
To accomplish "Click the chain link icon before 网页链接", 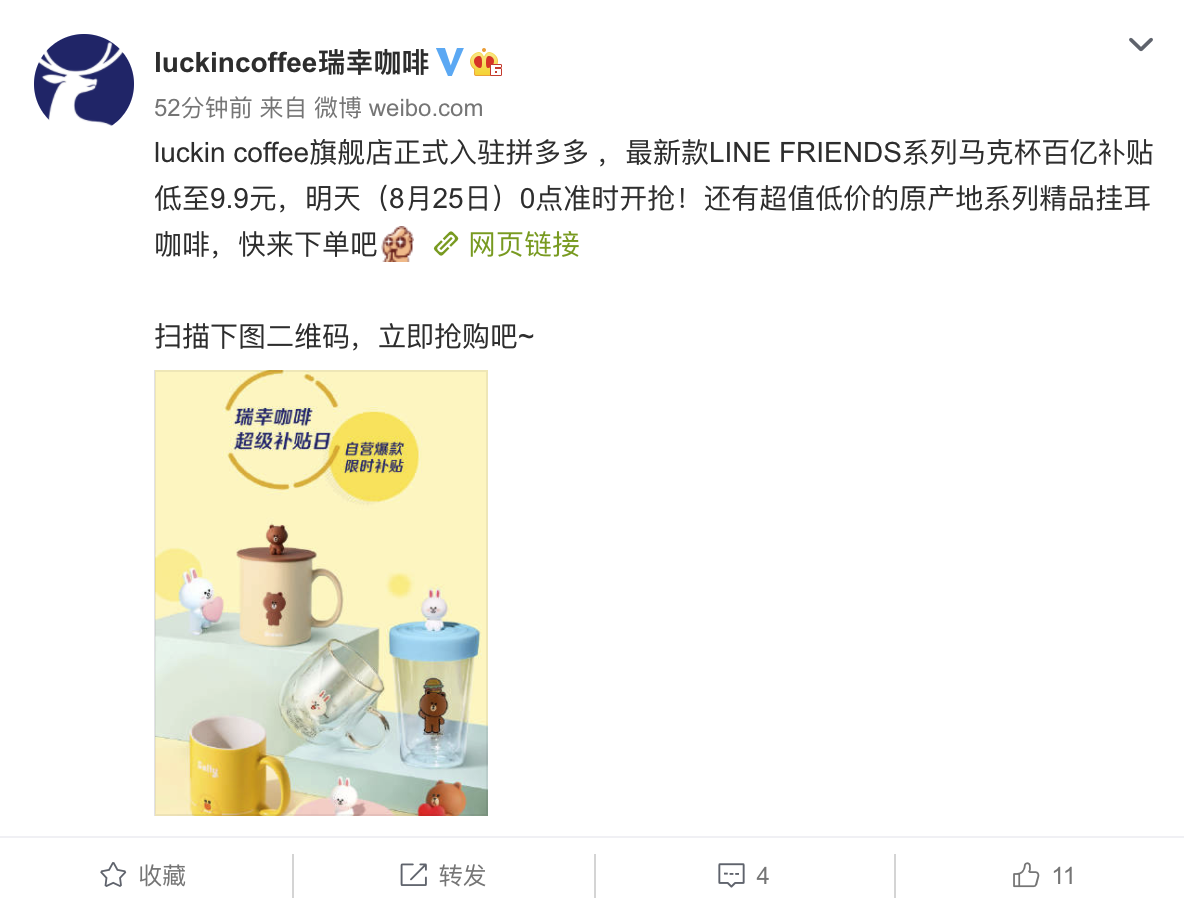I will point(446,245).
